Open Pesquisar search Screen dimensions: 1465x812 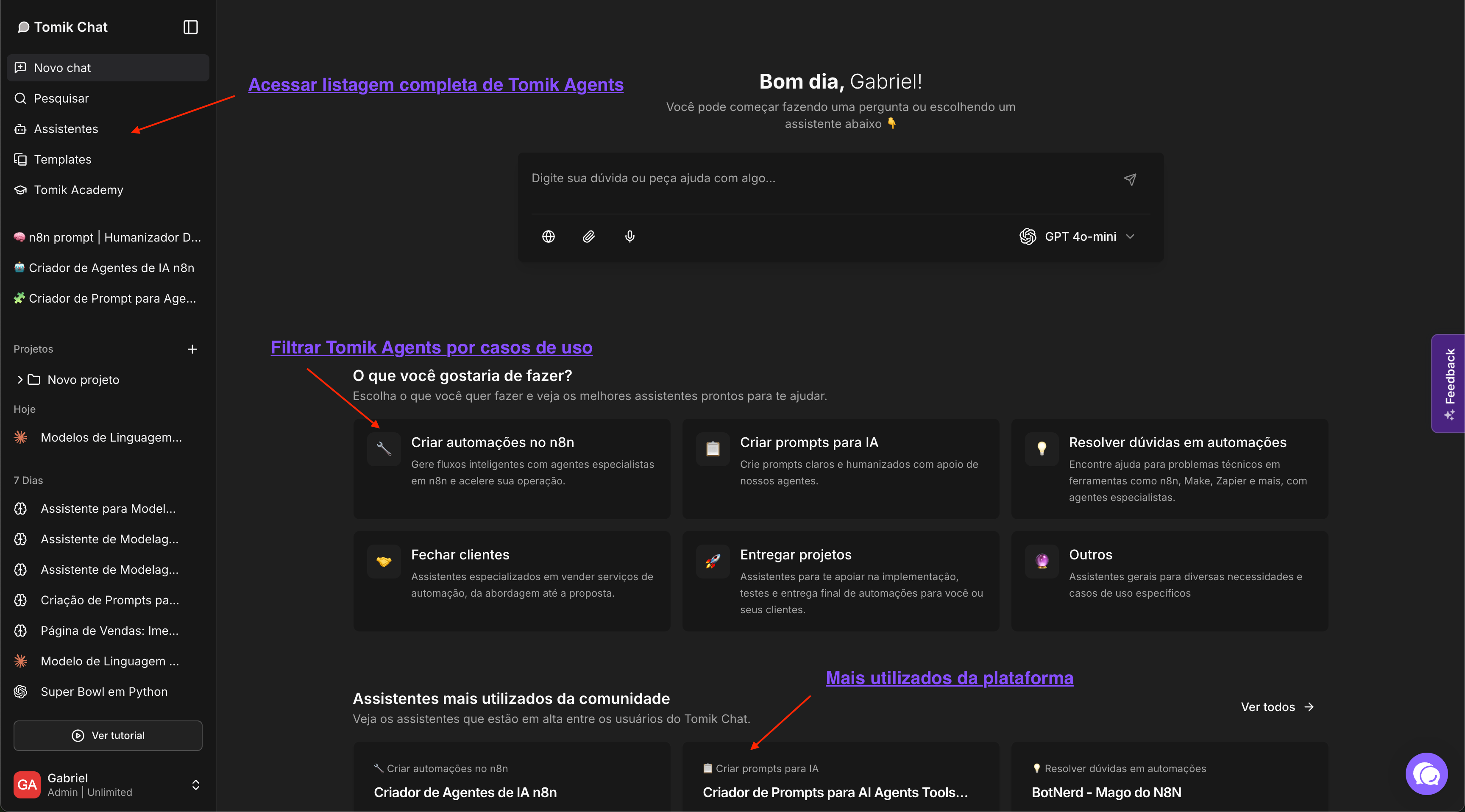pyautogui.click(x=108, y=98)
